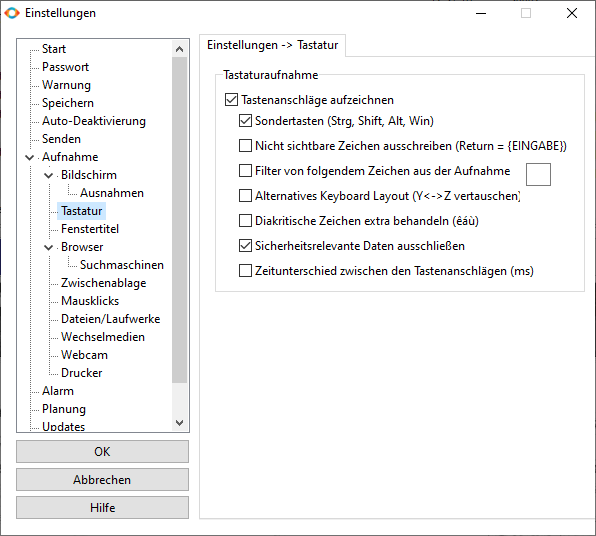This screenshot has height=536, width=596.
Task: Select the Einstellungen -> Tastatur tab
Action: click(273, 45)
